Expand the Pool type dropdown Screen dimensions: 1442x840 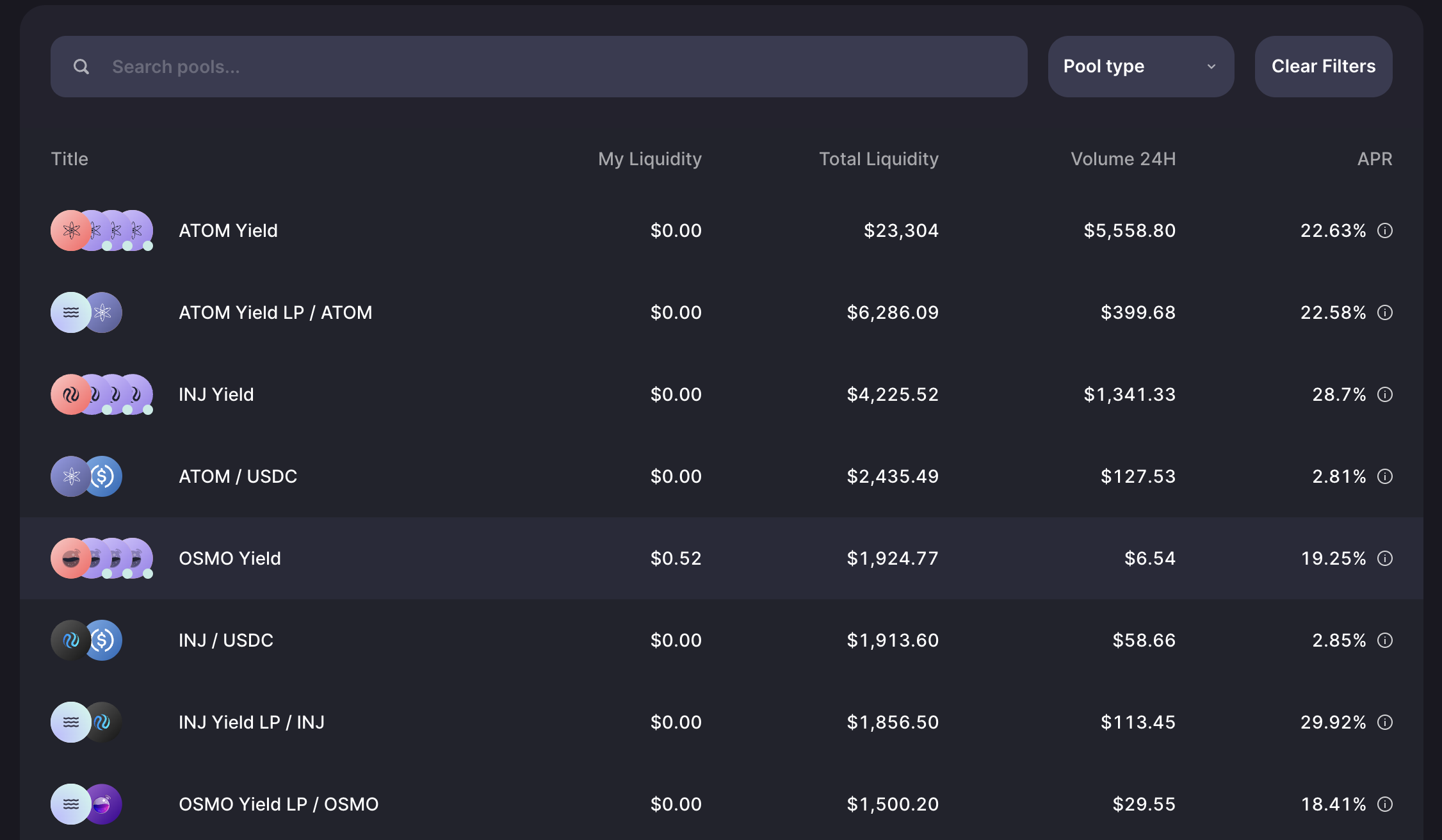(1141, 67)
